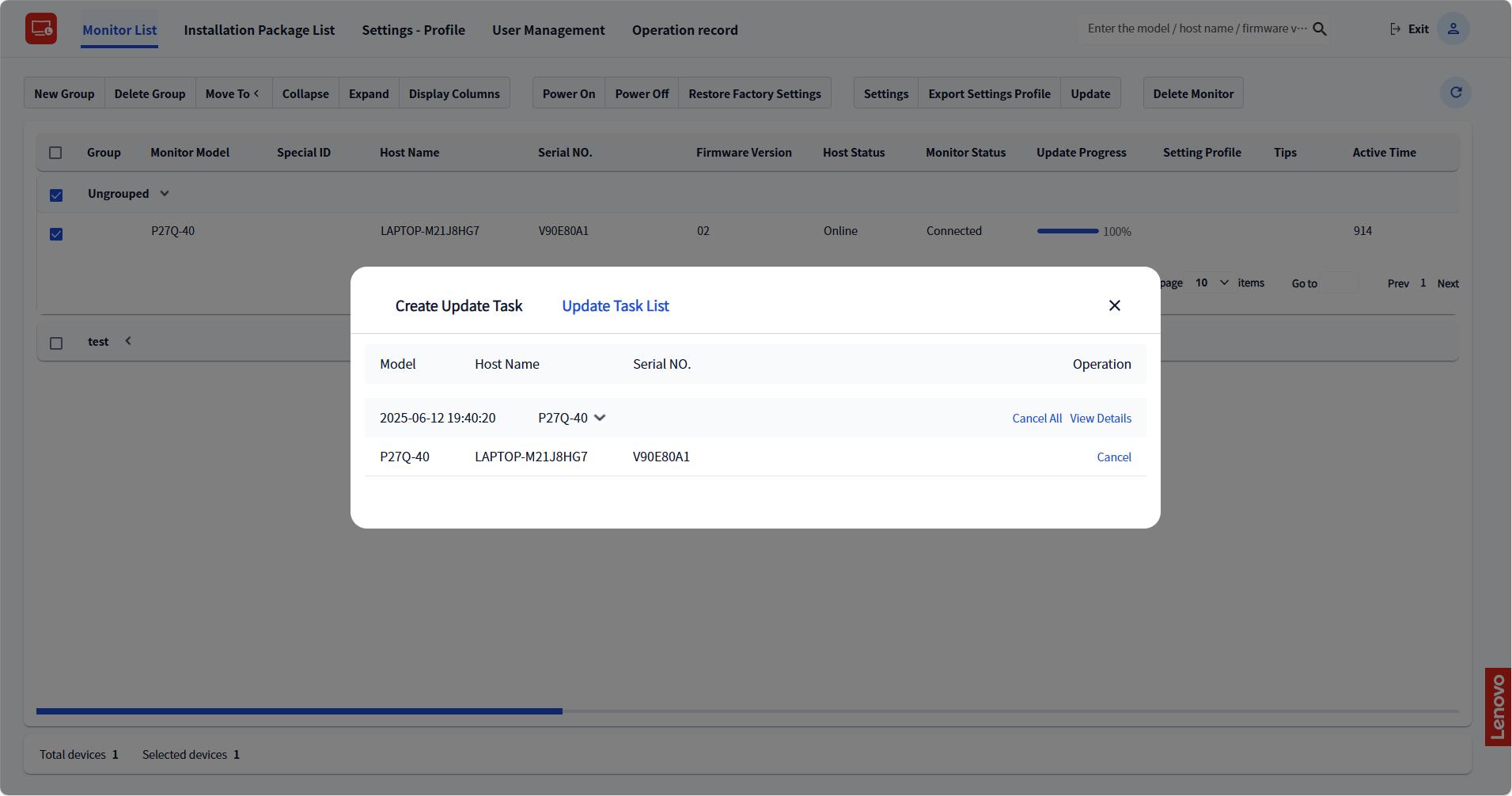
Task: Uncheck the Ungrouped group checkbox
Action: [x=56, y=195]
